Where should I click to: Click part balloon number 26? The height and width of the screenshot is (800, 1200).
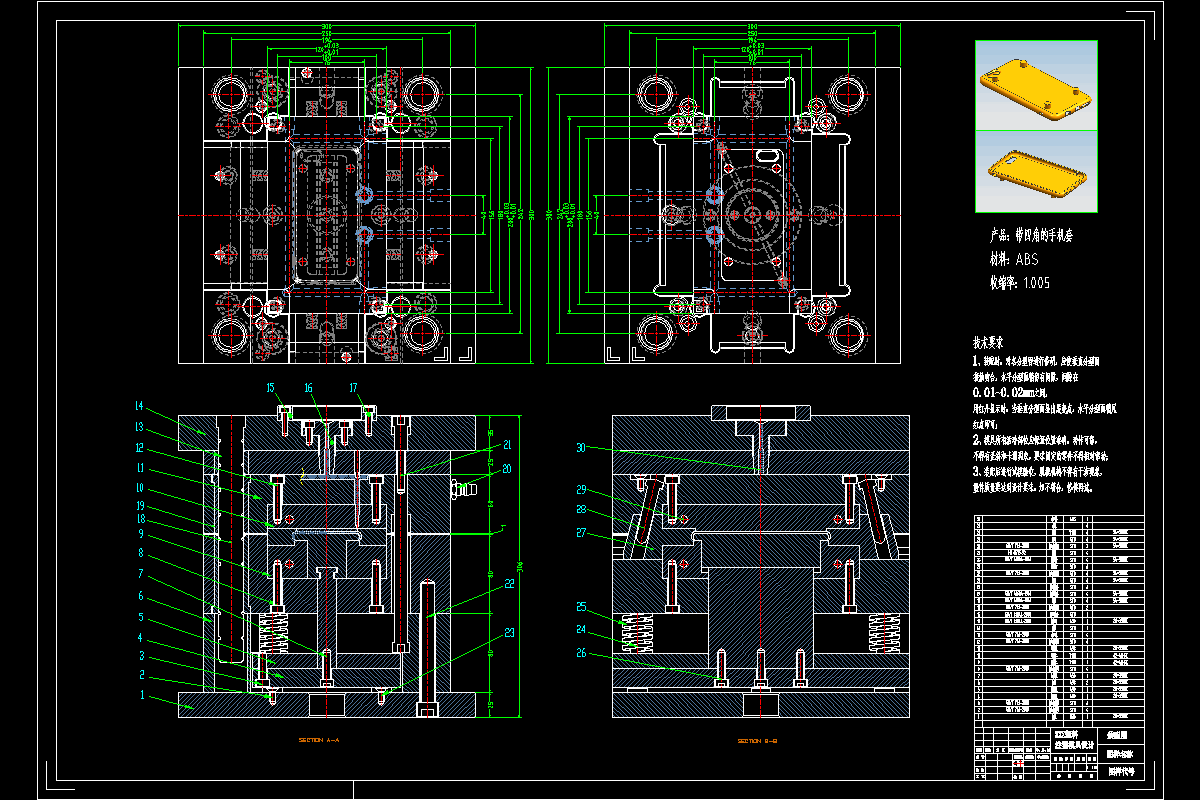click(582, 654)
